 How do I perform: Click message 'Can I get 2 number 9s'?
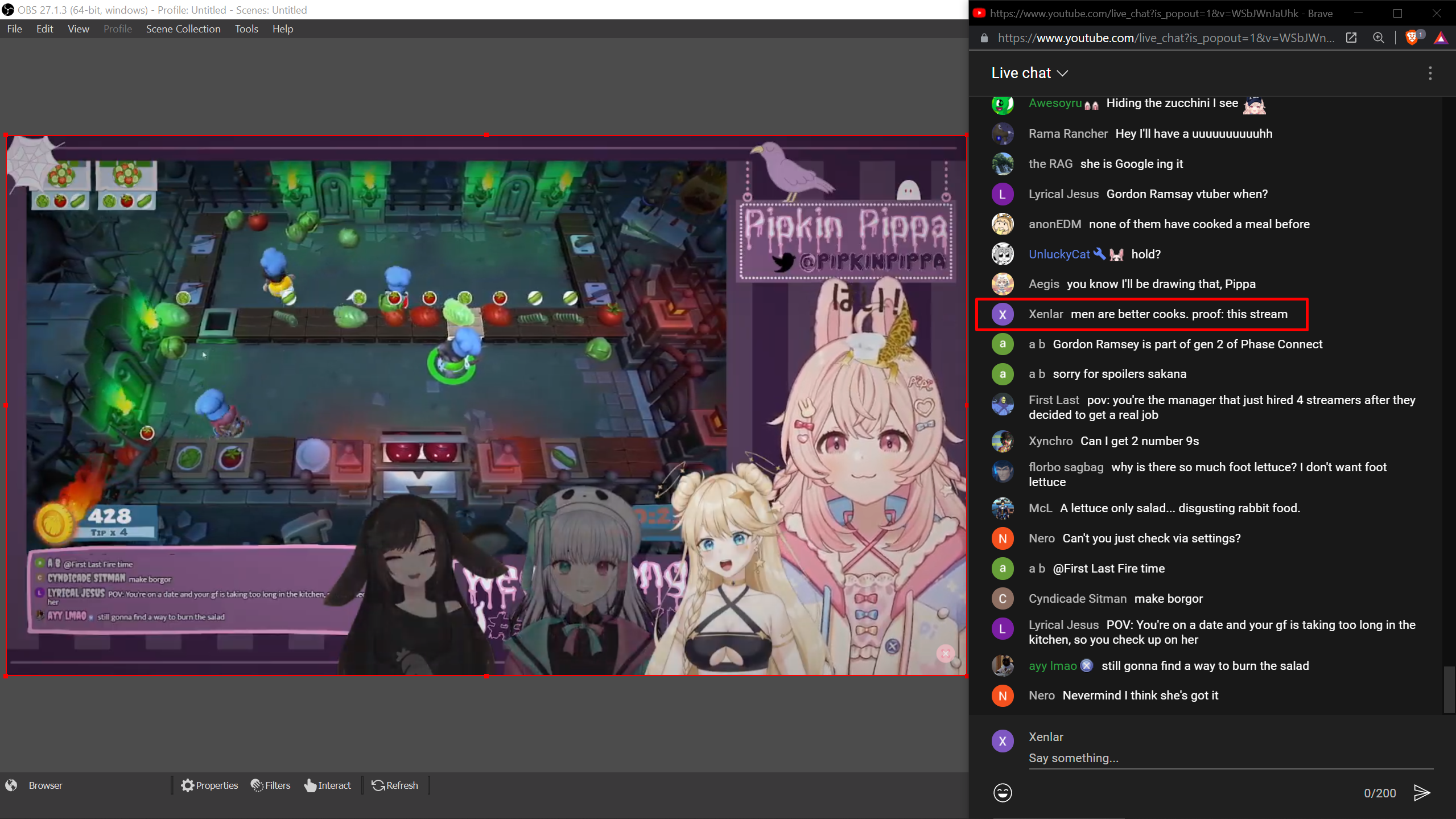point(1139,441)
